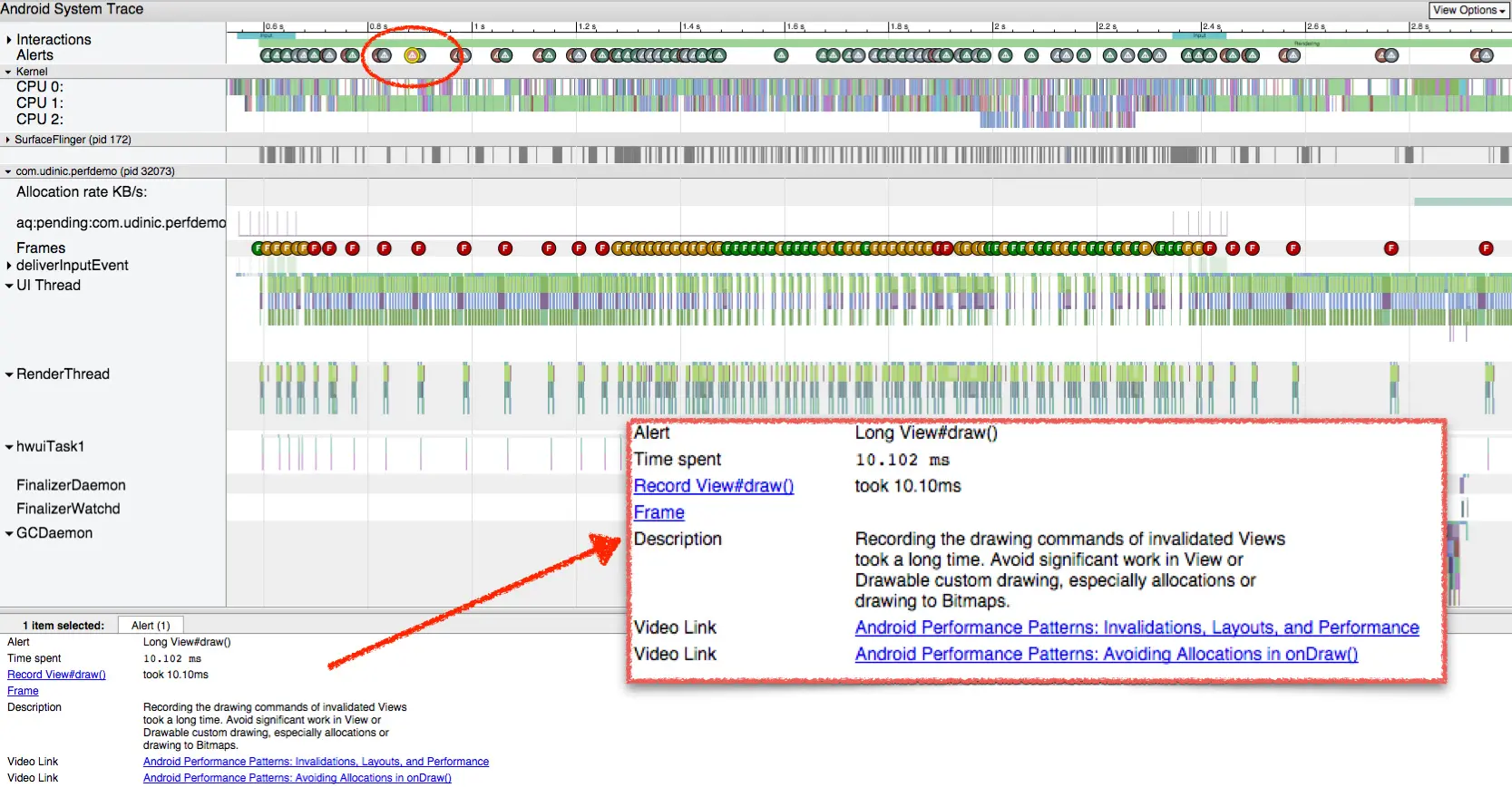Collapse the UI Thread track

click(x=9, y=286)
